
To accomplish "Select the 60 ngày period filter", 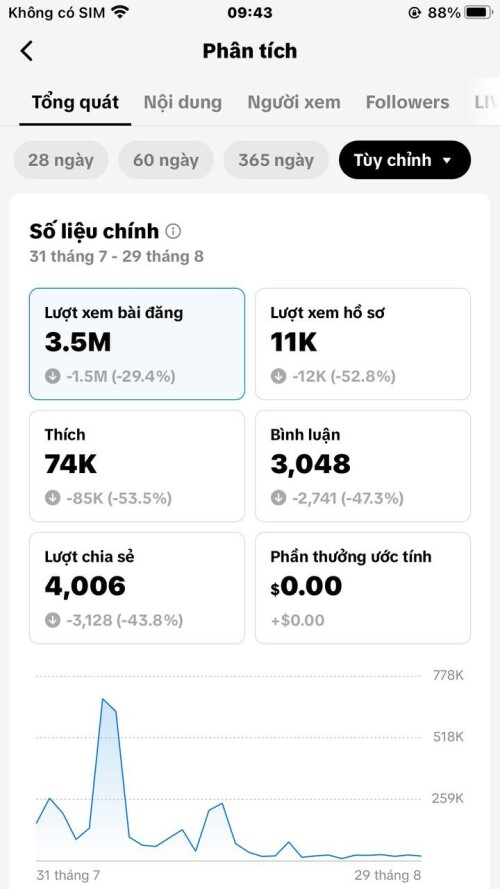I will [x=166, y=160].
